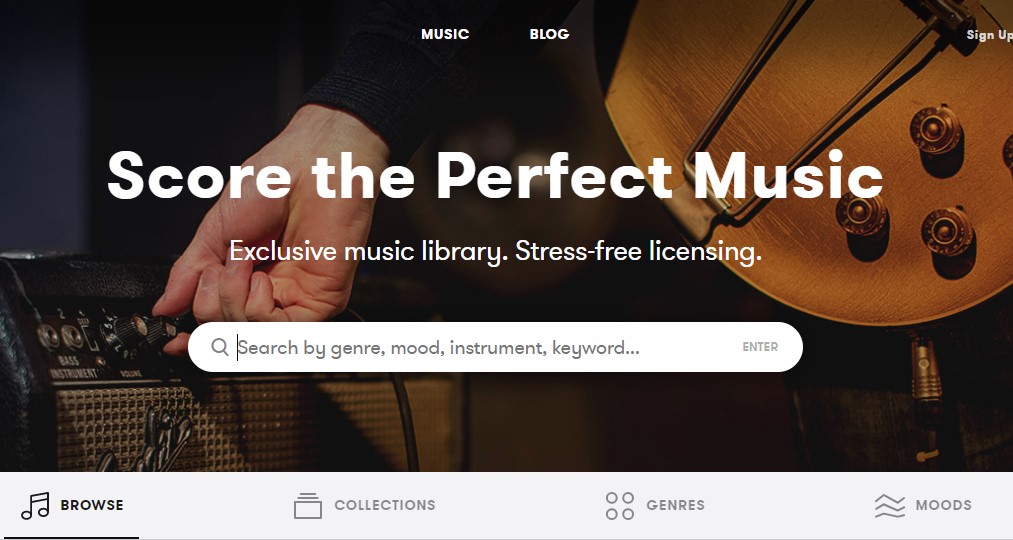Click the "Score the Perfect Music" headline
This screenshot has width=1013, height=540.
(495, 176)
